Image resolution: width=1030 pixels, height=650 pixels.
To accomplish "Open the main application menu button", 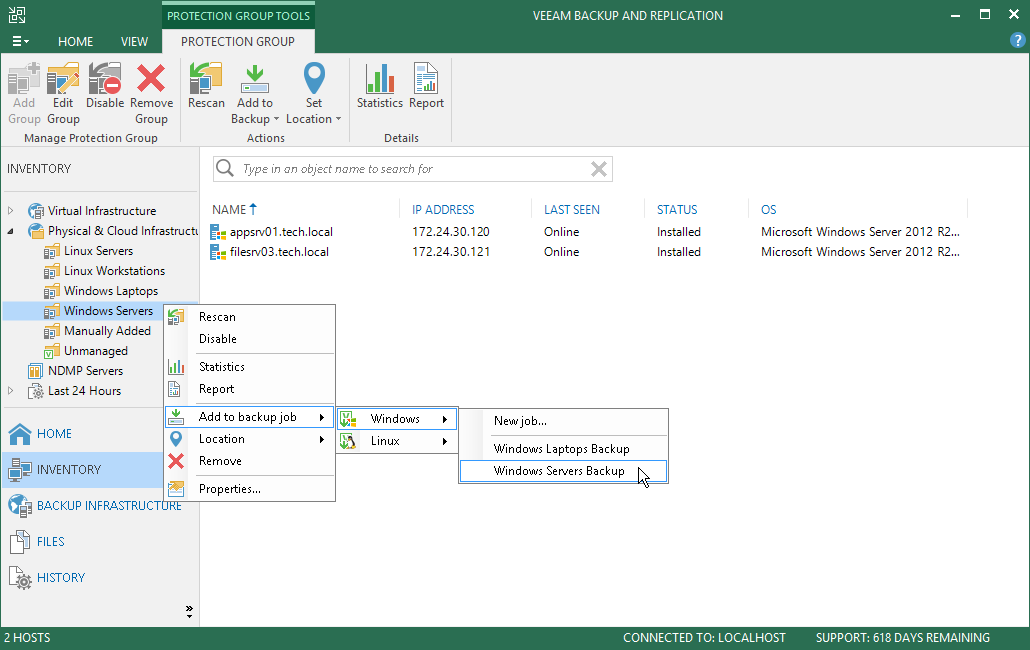I will [20, 41].
